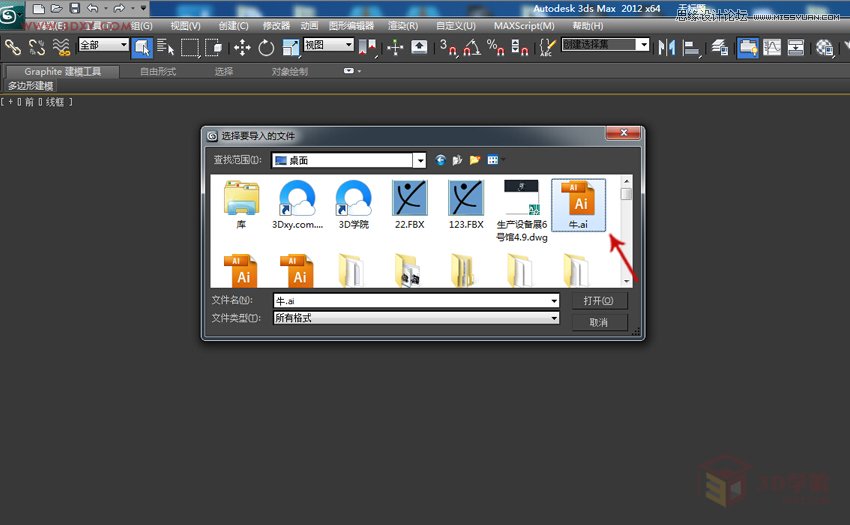Toggle Angle Snap
This screenshot has width=850, height=525.
click(472, 48)
